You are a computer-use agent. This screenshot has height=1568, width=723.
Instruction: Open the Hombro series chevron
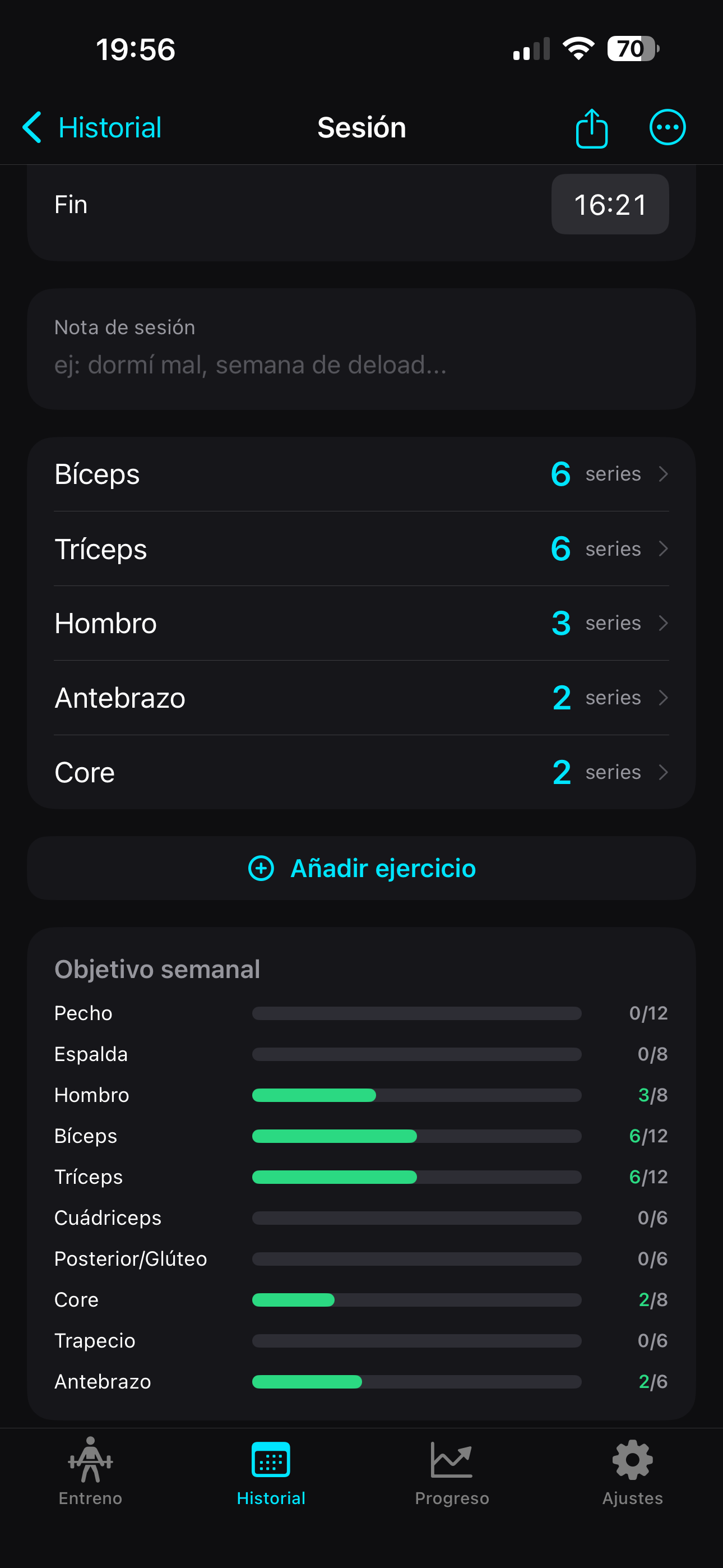(x=664, y=623)
